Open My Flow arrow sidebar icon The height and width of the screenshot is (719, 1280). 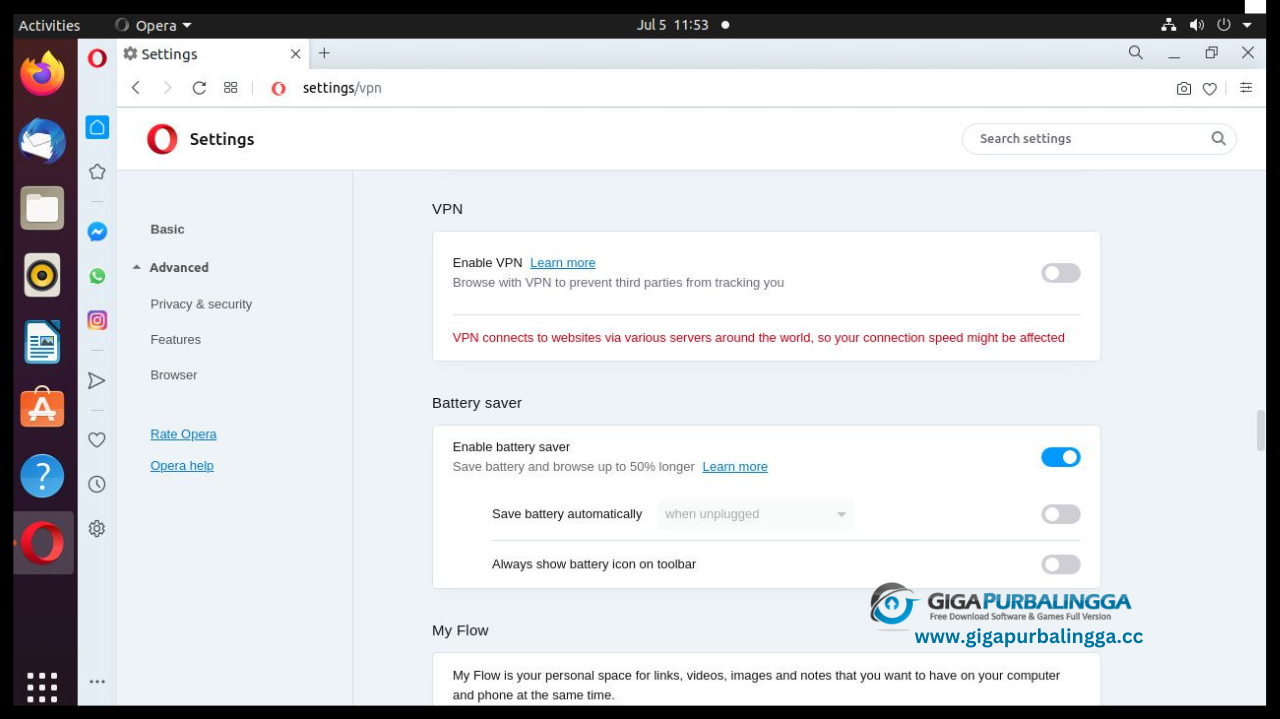click(97, 380)
